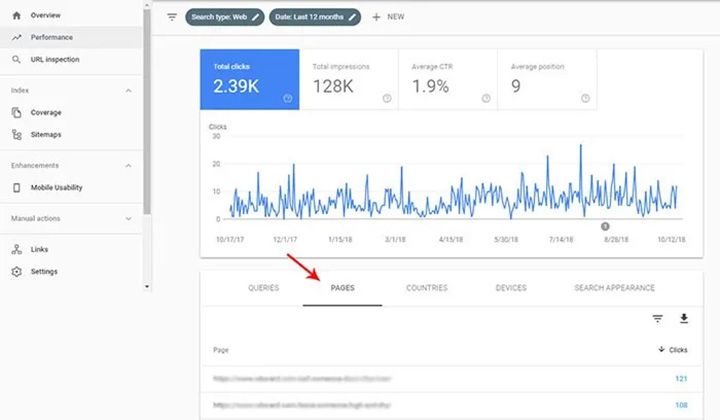
Task: Sort the table by Clicks column
Action: 676,350
